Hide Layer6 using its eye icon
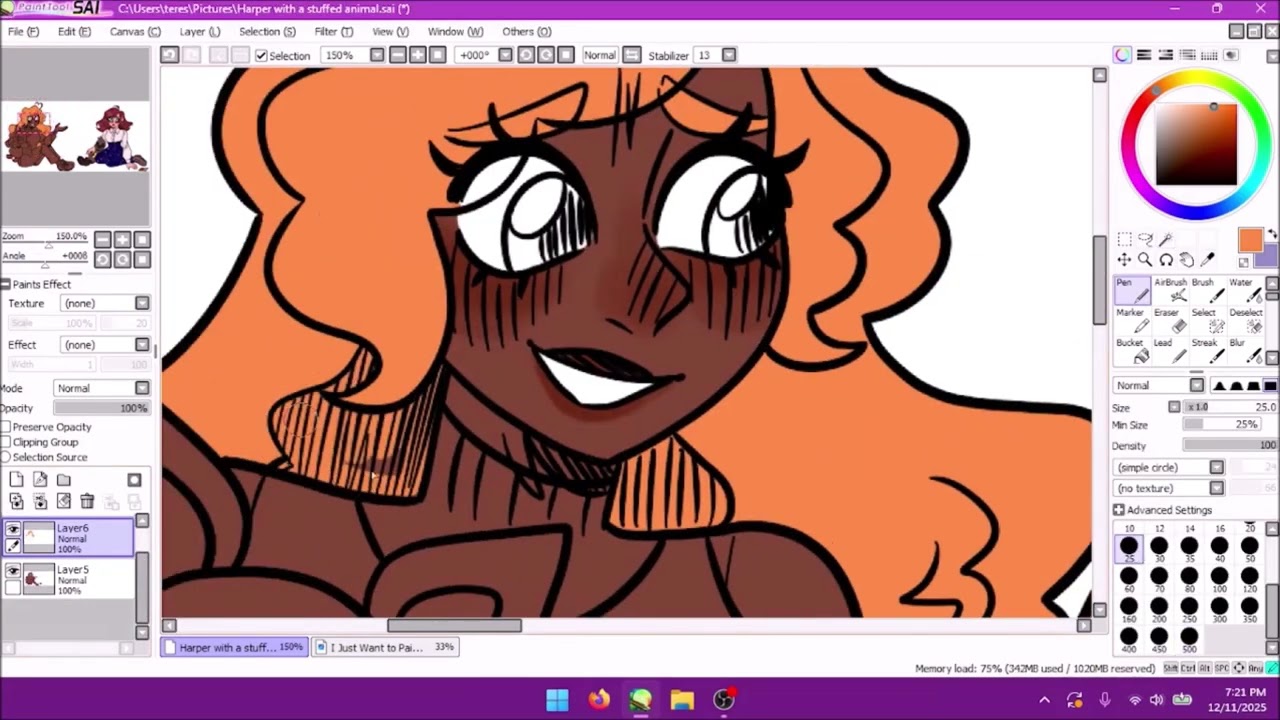Image resolution: width=1280 pixels, height=720 pixels. tap(12, 529)
